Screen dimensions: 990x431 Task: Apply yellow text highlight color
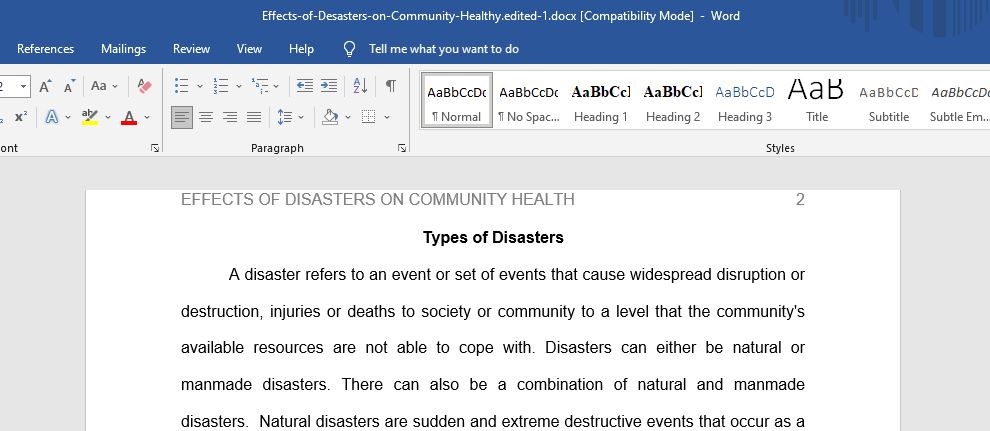(90, 117)
